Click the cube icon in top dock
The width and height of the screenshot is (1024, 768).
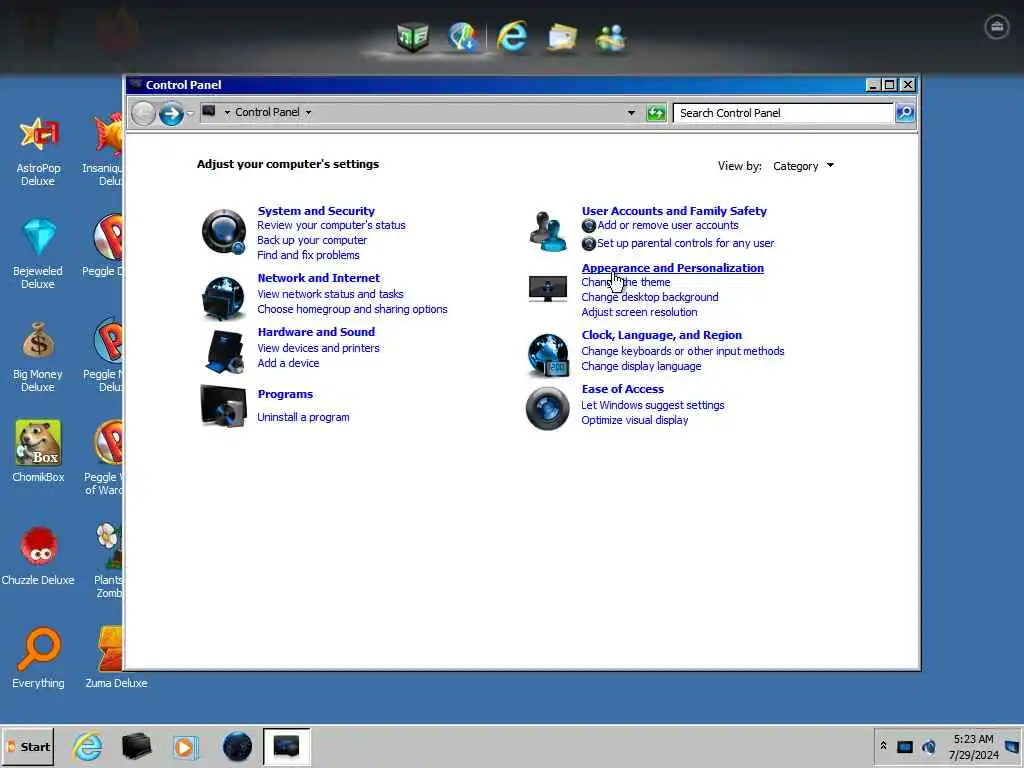413,37
